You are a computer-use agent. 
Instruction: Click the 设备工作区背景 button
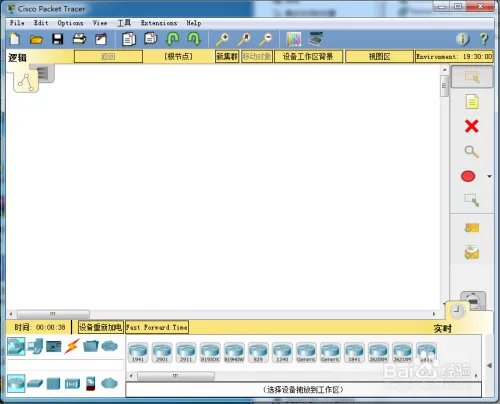click(x=308, y=56)
